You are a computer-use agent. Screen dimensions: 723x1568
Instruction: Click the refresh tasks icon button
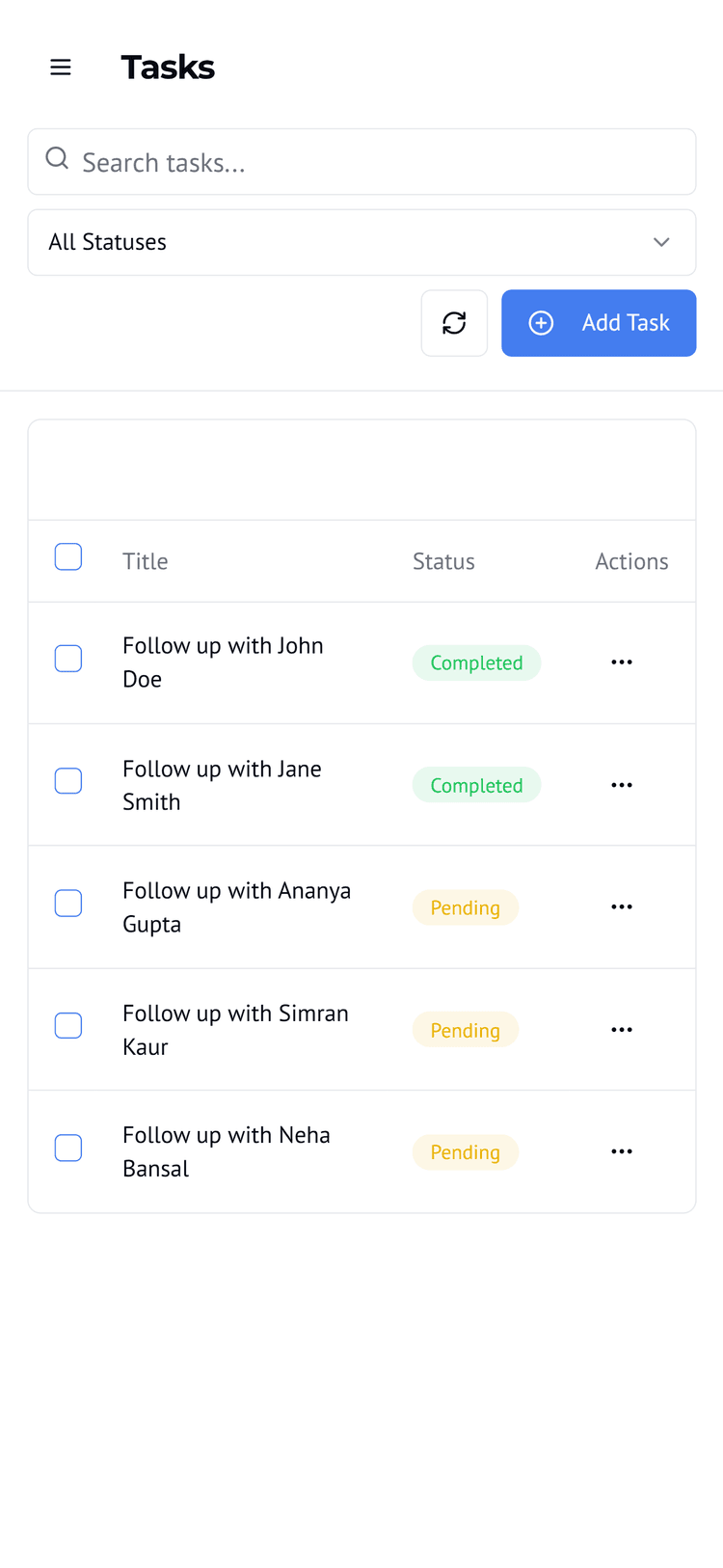454,323
